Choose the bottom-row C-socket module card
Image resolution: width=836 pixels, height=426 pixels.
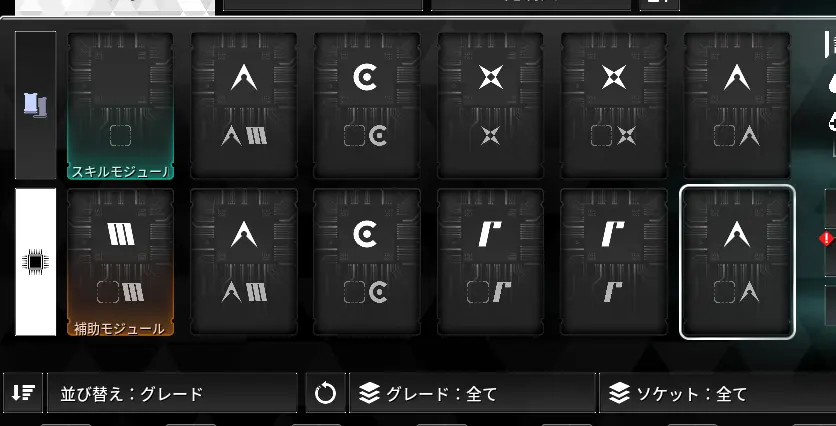[x=367, y=262]
